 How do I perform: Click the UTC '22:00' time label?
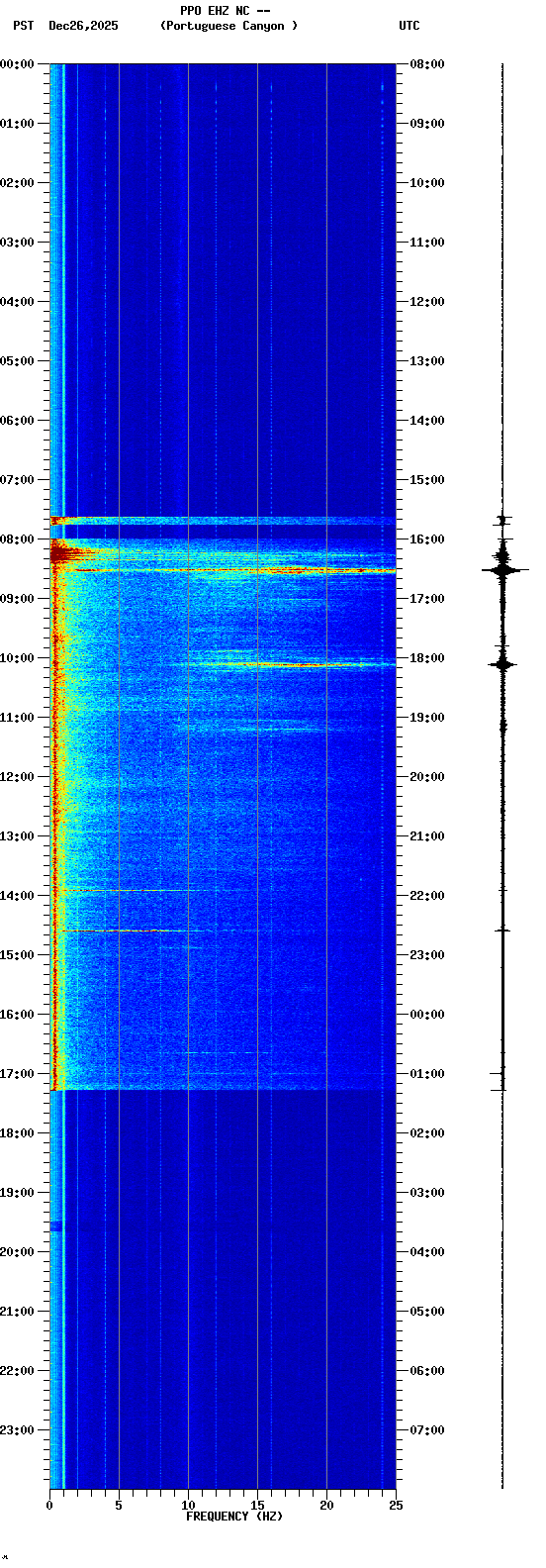427,896
